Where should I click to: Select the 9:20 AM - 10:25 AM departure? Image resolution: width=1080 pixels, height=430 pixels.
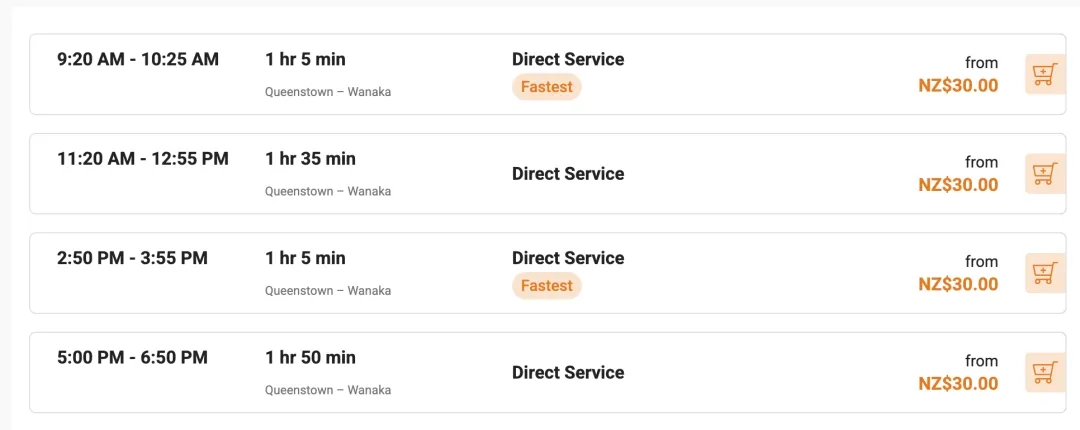click(x=548, y=74)
